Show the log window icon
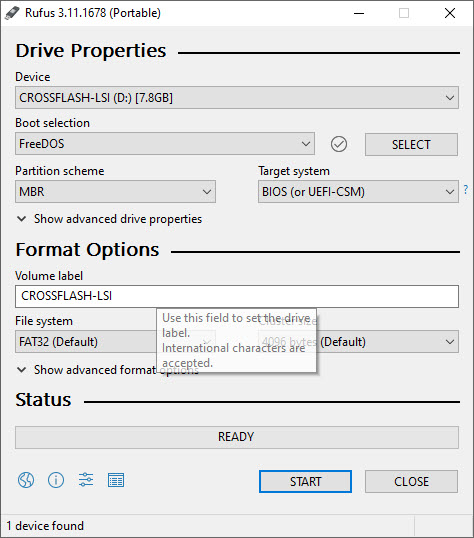Viewport: 474px width, 538px height. (x=116, y=480)
